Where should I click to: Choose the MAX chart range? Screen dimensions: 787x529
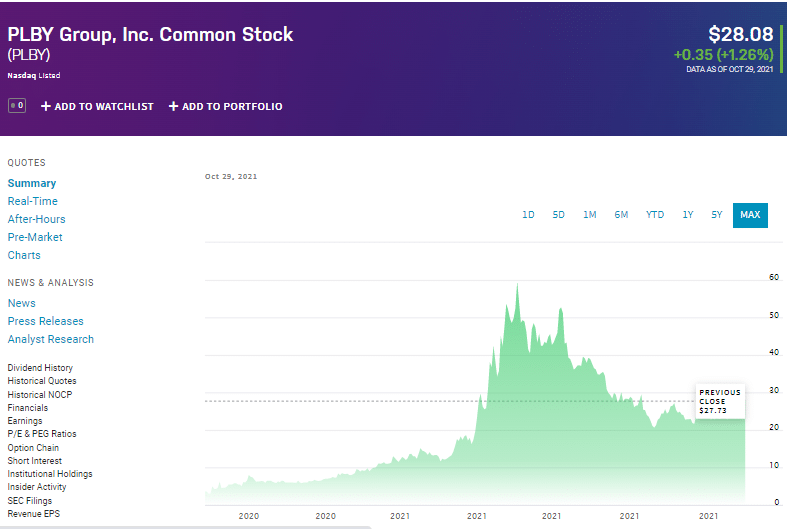[750, 215]
